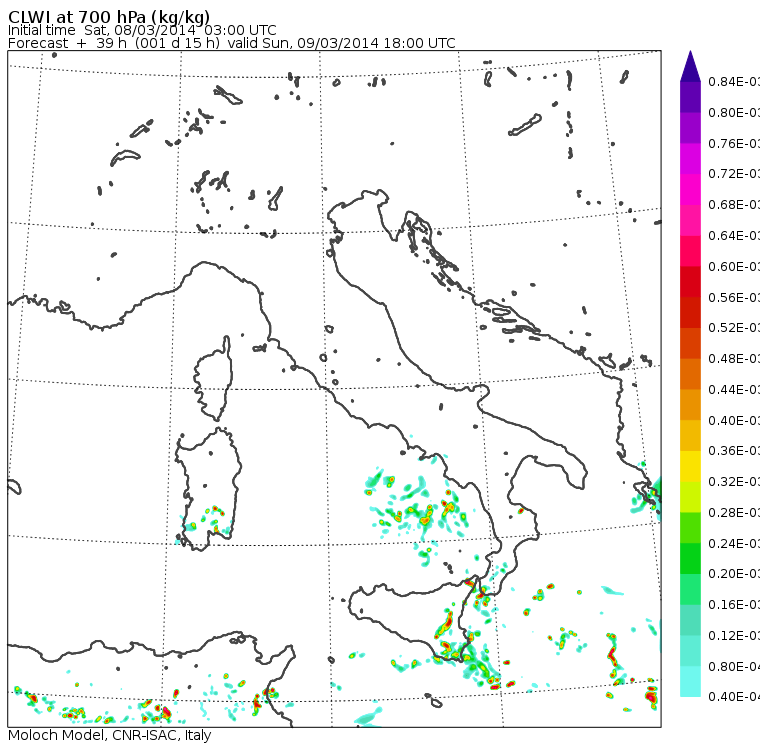The image size is (760, 749).
Task: Select the orange swatch between 0.44E-03 and 0.48E-03
Action: pos(690,374)
